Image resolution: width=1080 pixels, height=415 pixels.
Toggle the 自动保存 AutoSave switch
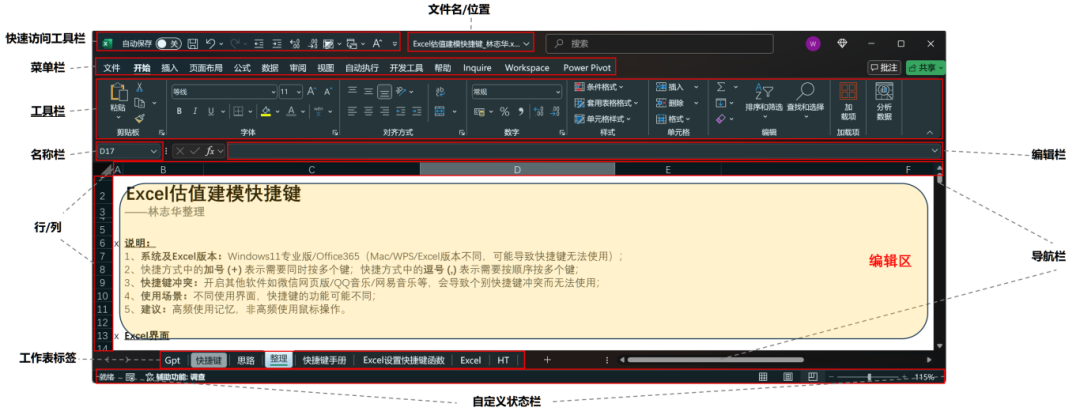coord(168,43)
